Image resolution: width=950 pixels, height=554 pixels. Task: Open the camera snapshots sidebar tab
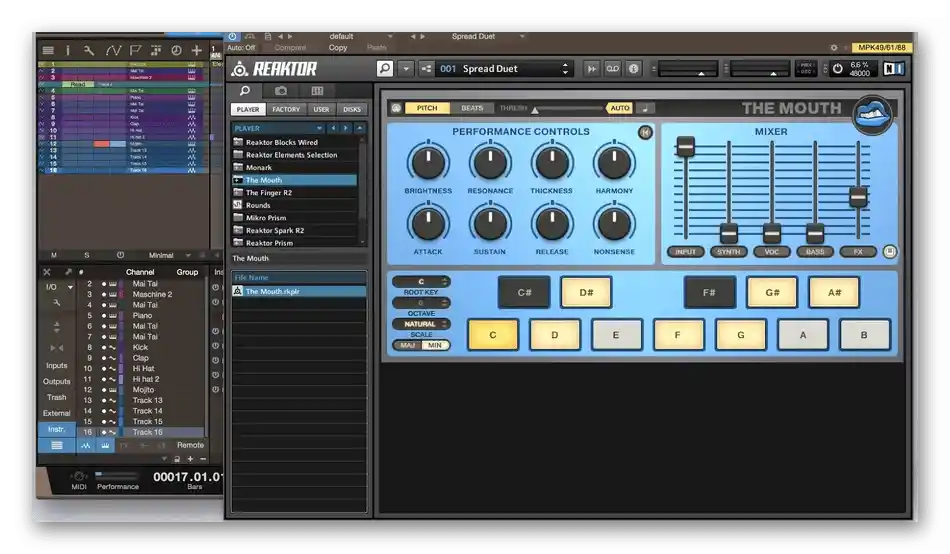coord(281,91)
